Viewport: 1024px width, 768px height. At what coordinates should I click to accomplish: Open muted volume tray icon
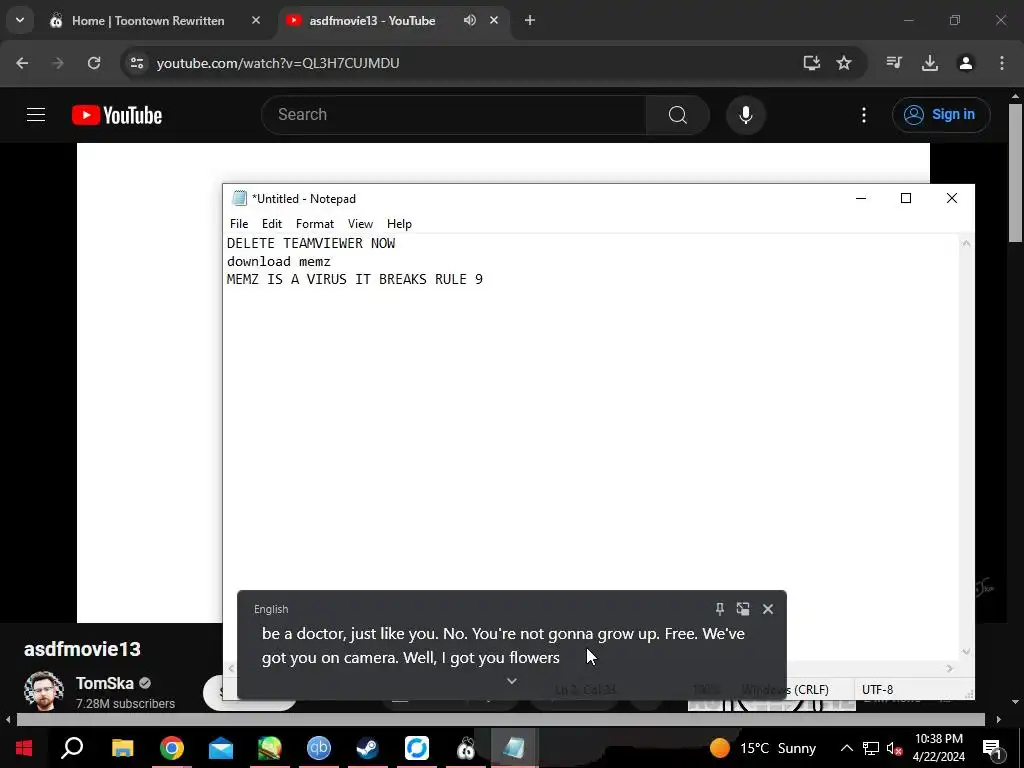coord(894,748)
